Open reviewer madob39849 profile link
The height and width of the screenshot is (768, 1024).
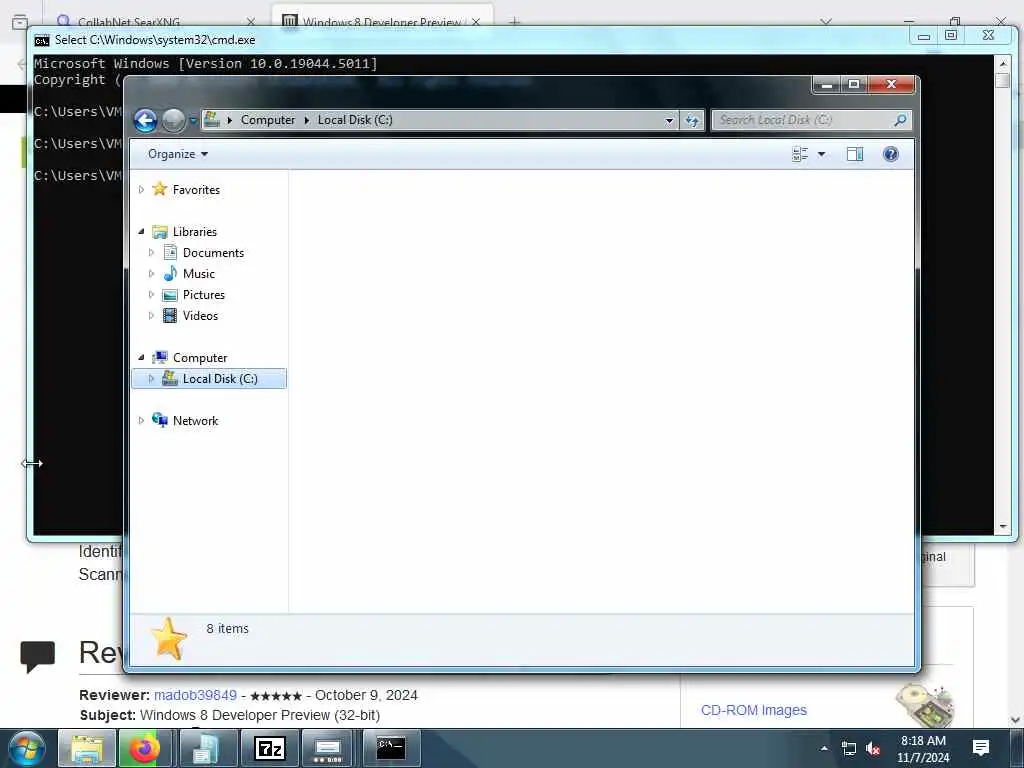click(x=195, y=695)
